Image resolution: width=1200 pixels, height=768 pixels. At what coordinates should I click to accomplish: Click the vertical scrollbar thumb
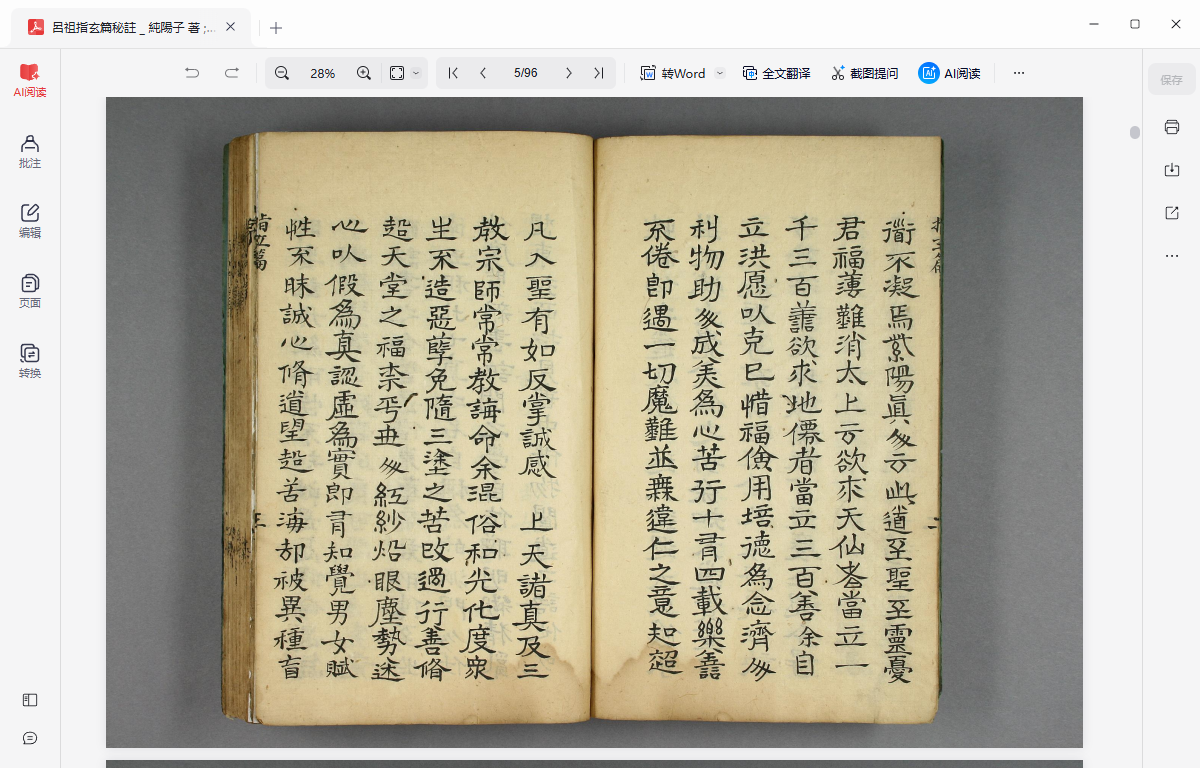pyautogui.click(x=1135, y=132)
